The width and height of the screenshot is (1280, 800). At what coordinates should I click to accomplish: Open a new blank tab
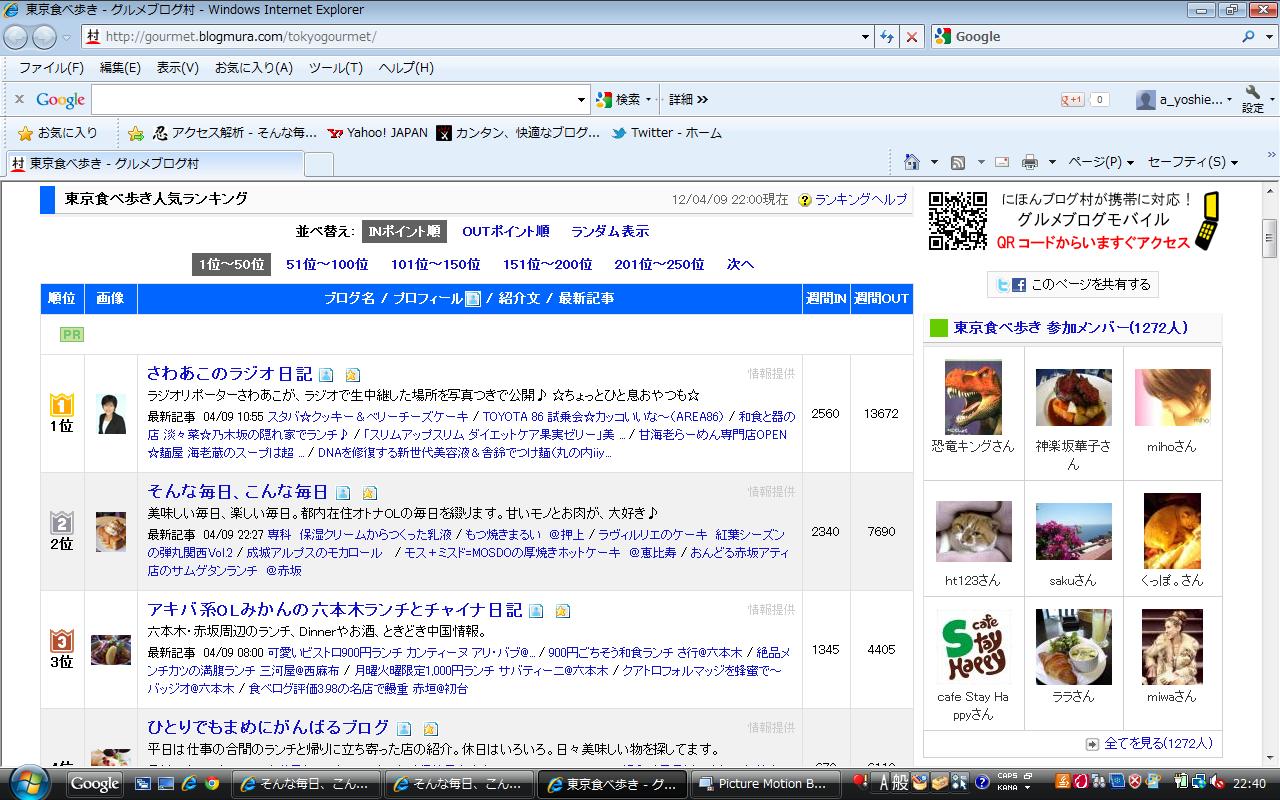click(x=318, y=164)
